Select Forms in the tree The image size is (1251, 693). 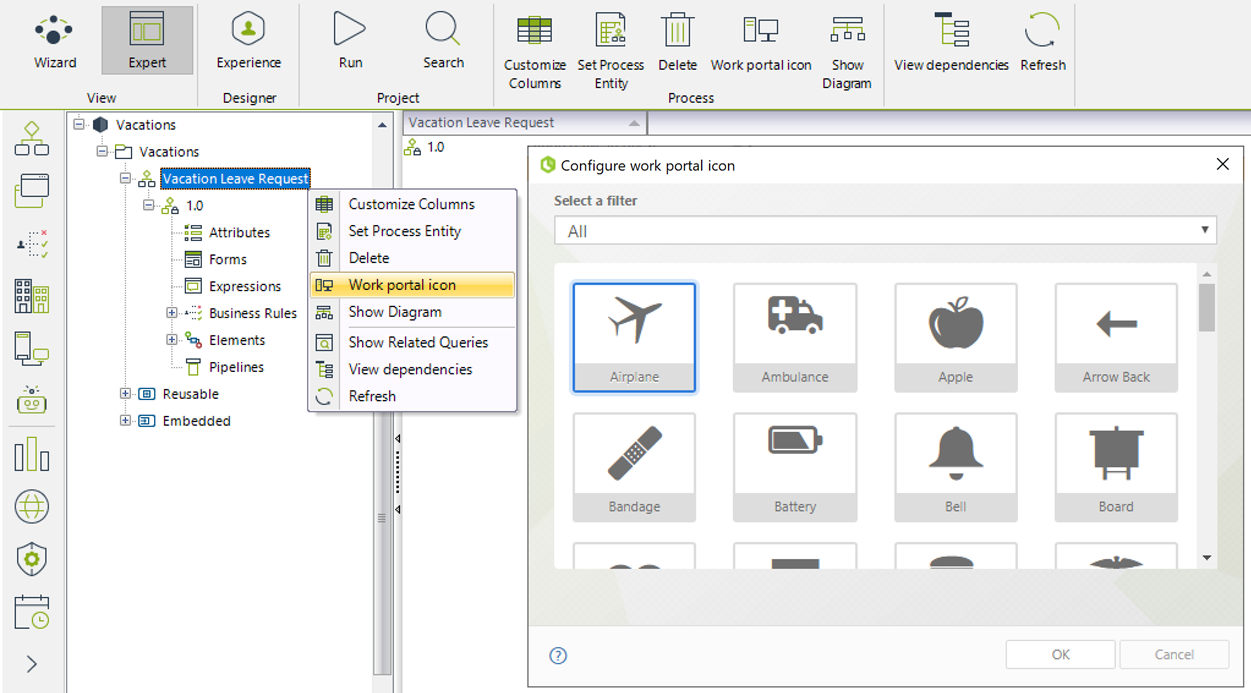227,259
